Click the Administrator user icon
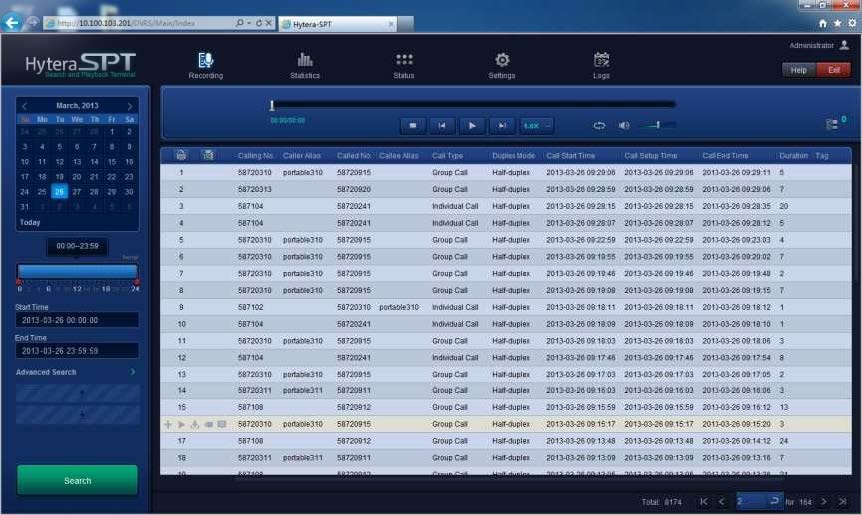Viewport: 862px width, 515px height. tap(844, 45)
